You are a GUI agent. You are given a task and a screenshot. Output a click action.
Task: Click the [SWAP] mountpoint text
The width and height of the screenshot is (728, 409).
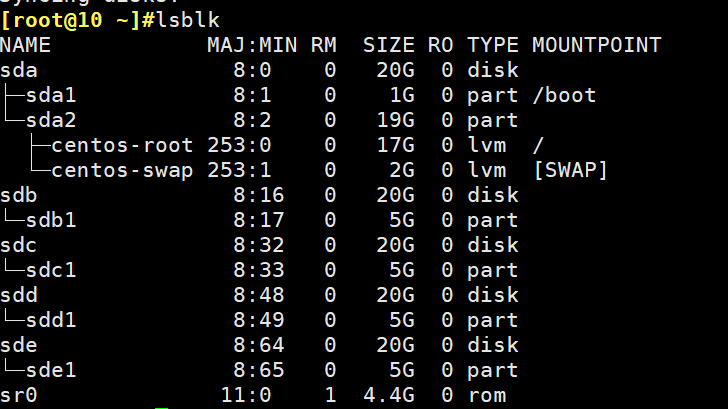point(570,170)
